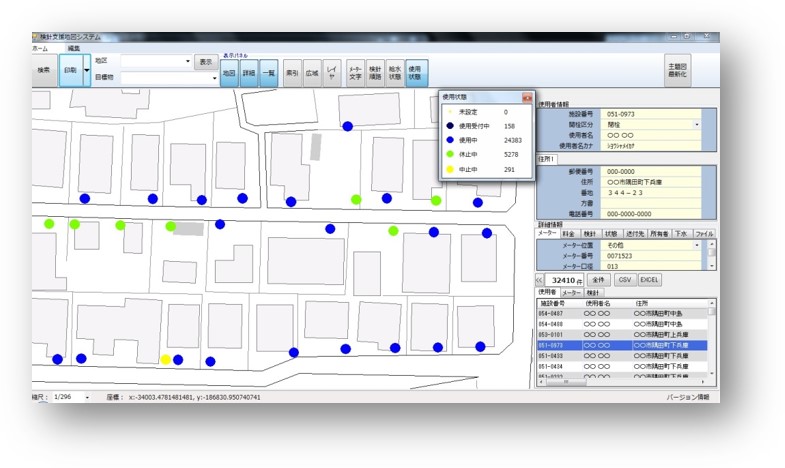Click the 使用受付中 dark blue legend dot

pyautogui.click(x=450, y=126)
